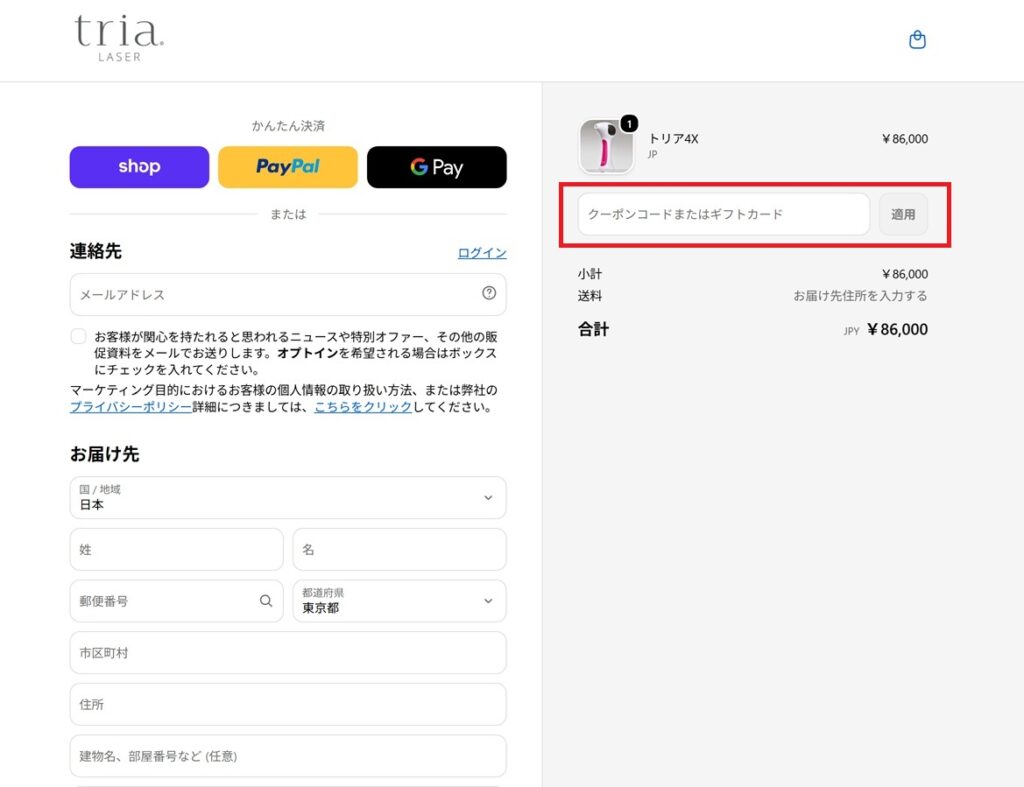Click the かんたん決済 label
This screenshot has height=787, width=1024.
click(288, 125)
